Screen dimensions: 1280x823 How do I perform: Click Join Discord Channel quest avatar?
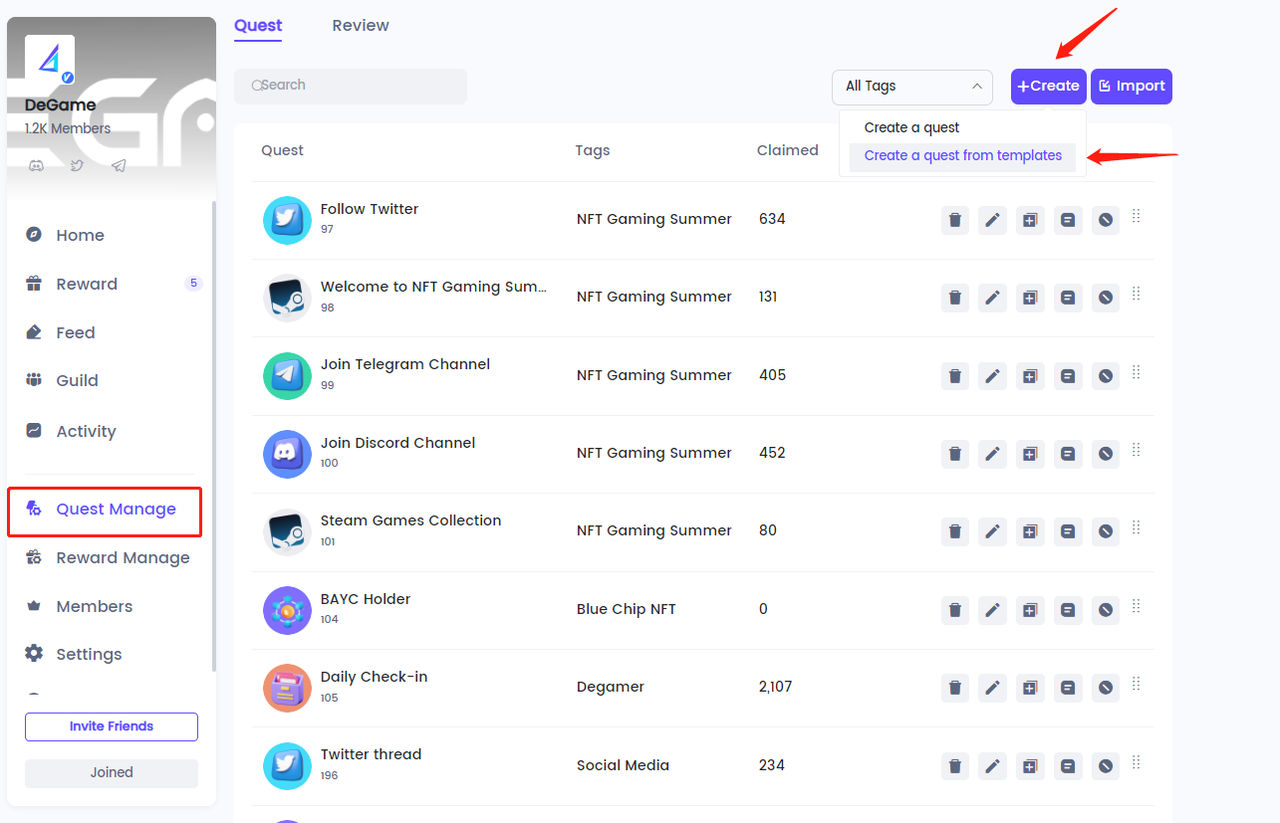[x=287, y=454]
